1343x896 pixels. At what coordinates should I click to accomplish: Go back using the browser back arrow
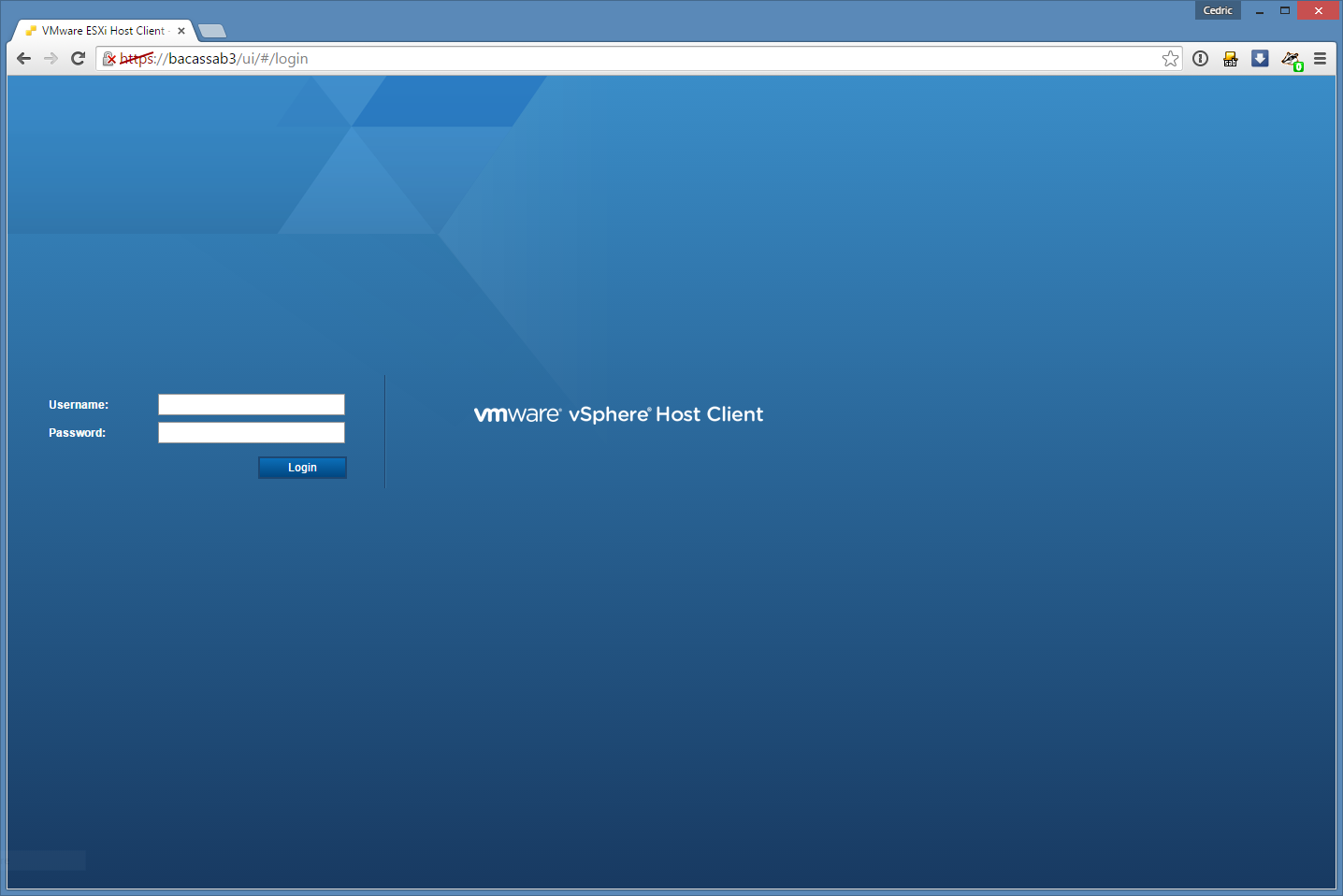[x=24, y=59]
